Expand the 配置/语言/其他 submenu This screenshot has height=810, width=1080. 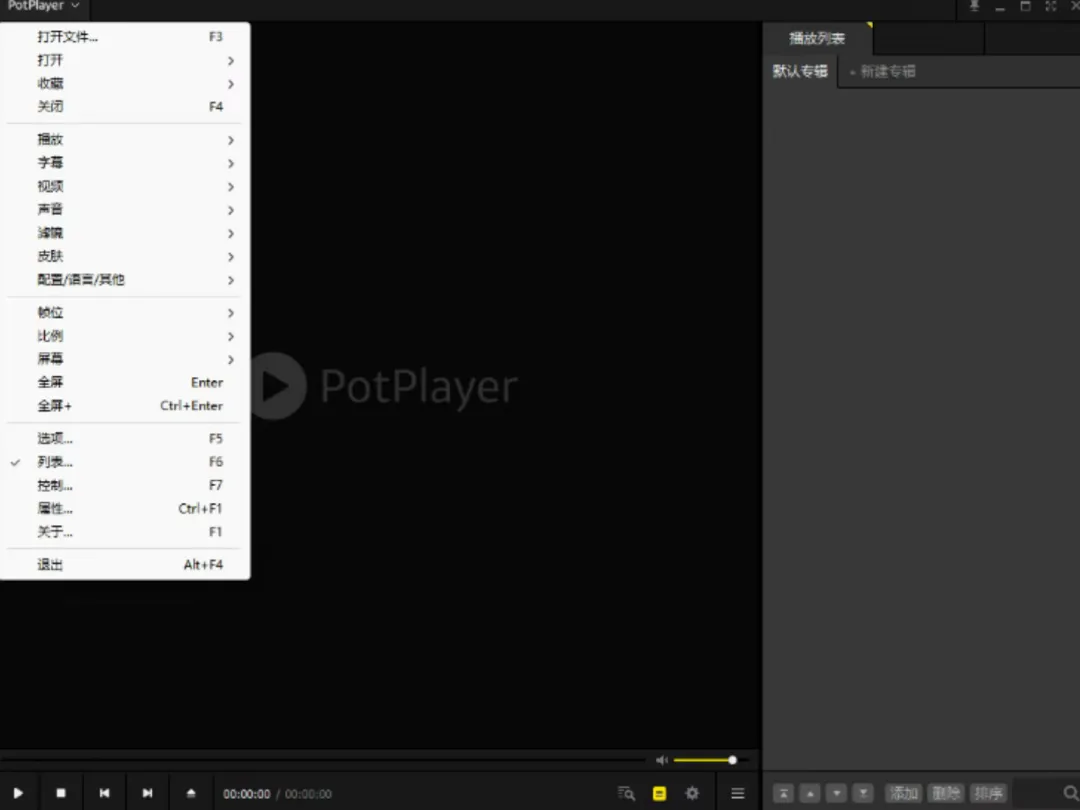(x=125, y=280)
